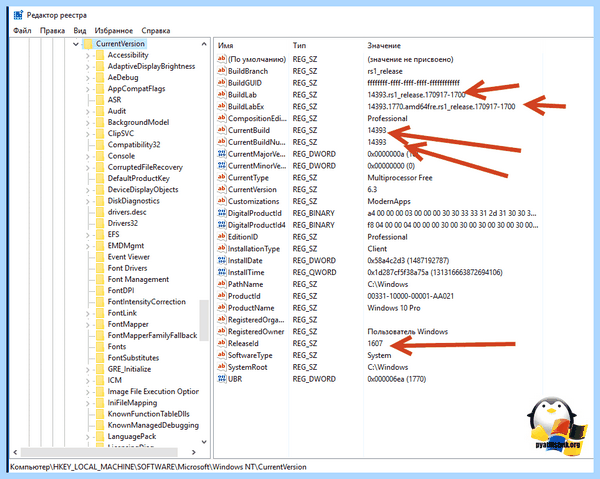600x479 pixels.
Task: Click the EditionID string icon
Action: (x=222, y=237)
